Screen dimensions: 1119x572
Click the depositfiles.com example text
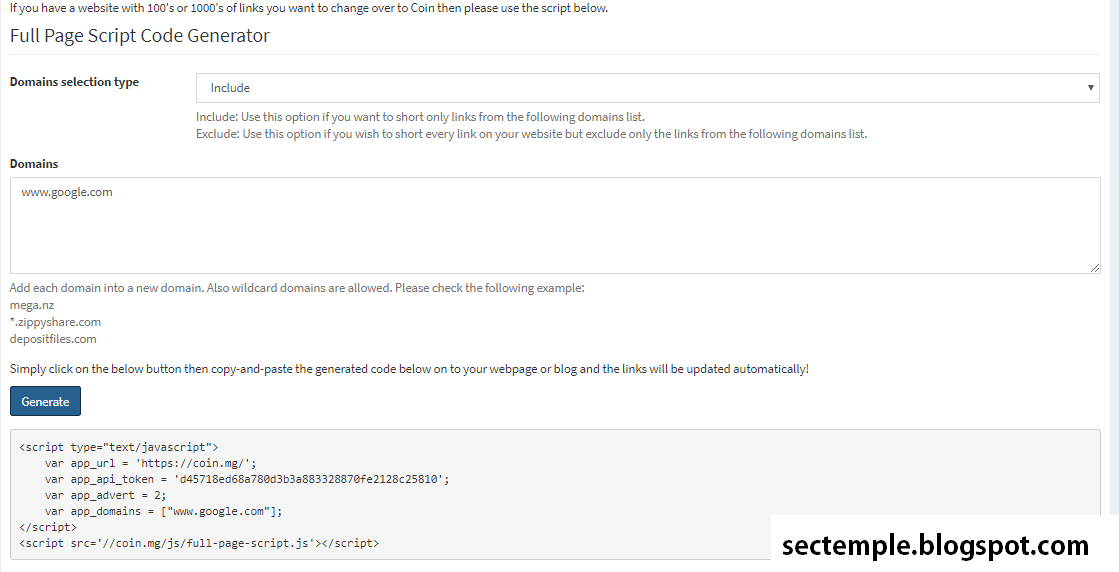54,339
